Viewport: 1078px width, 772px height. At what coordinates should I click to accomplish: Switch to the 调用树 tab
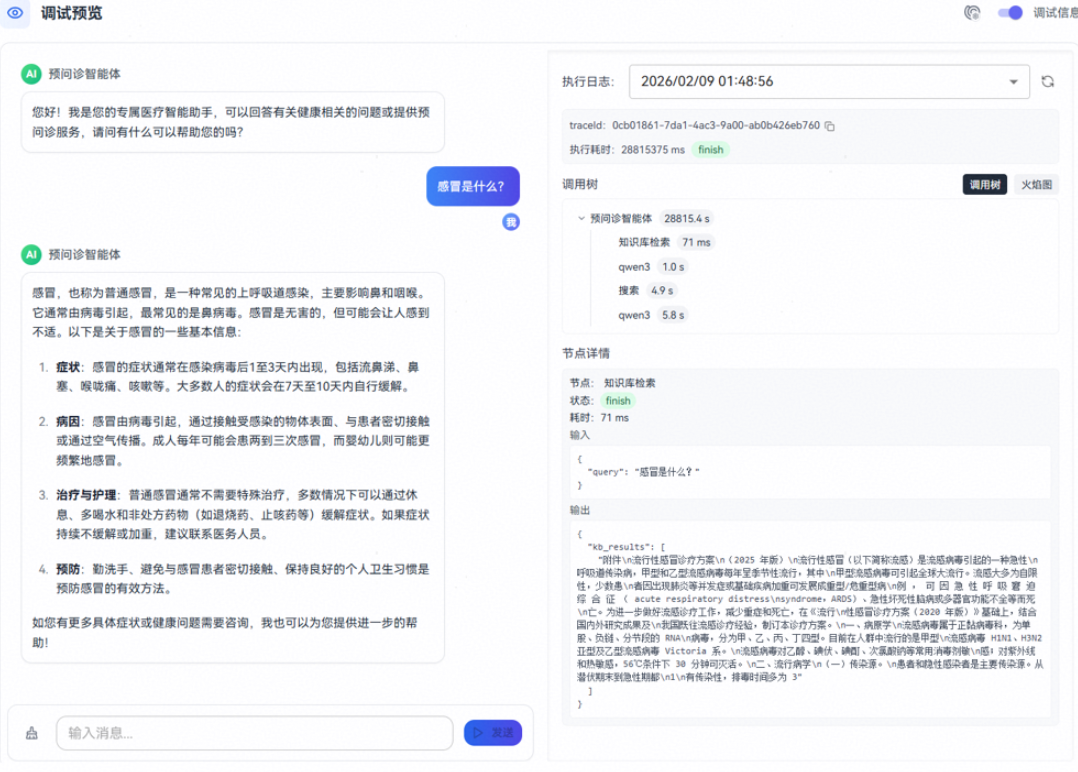click(984, 185)
